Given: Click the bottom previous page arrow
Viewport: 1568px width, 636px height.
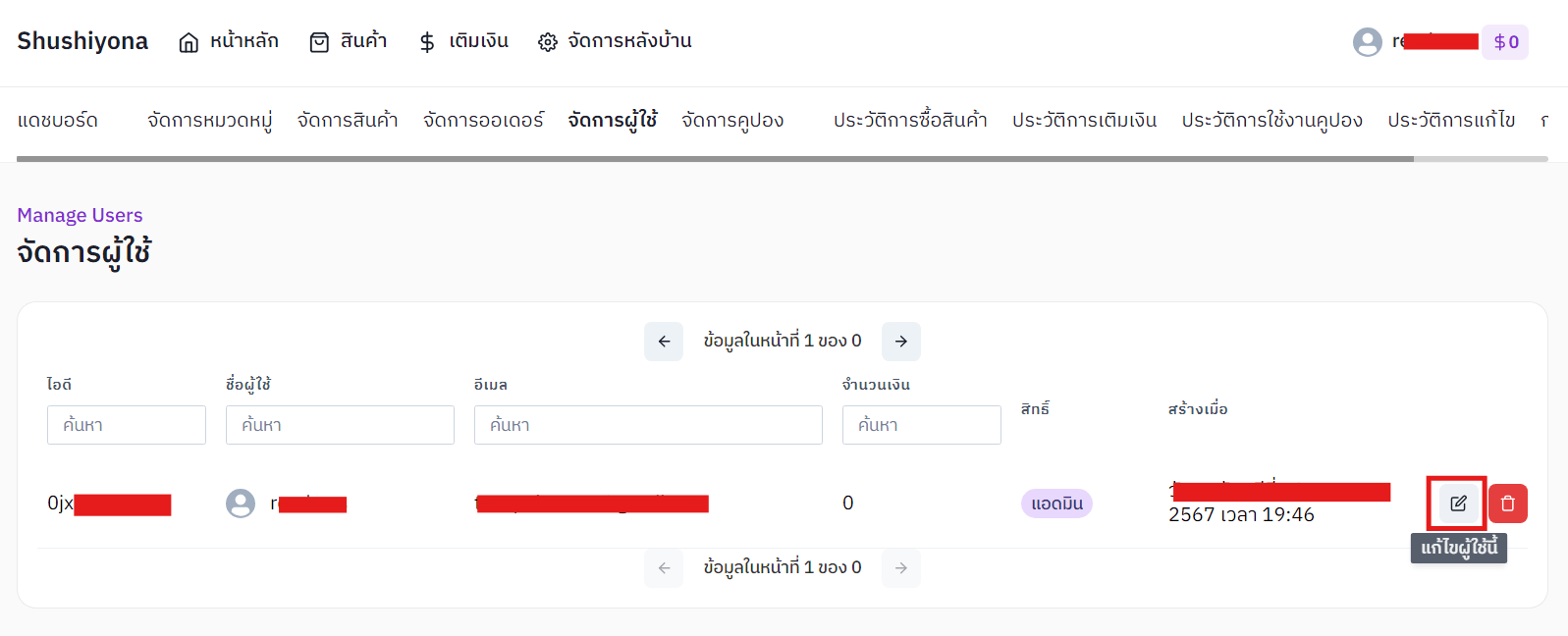Looking at the screenshot, I should point(664,568).
